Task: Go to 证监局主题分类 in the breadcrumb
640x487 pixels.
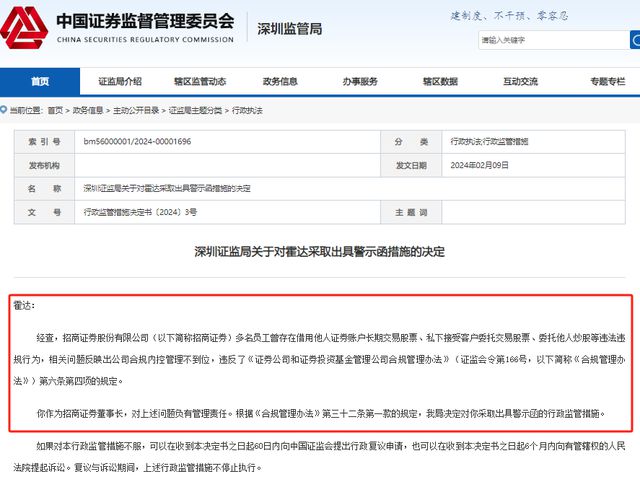Action: tap(196, 110)
